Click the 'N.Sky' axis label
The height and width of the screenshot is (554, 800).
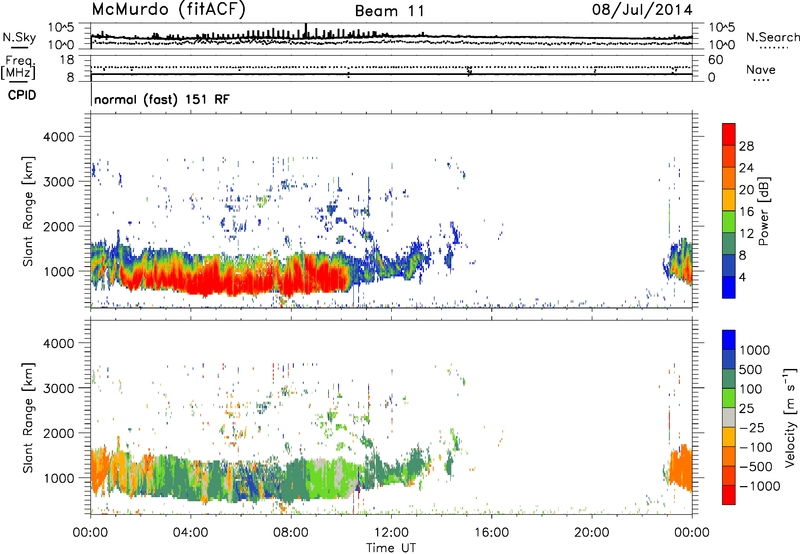coord(19,37)
